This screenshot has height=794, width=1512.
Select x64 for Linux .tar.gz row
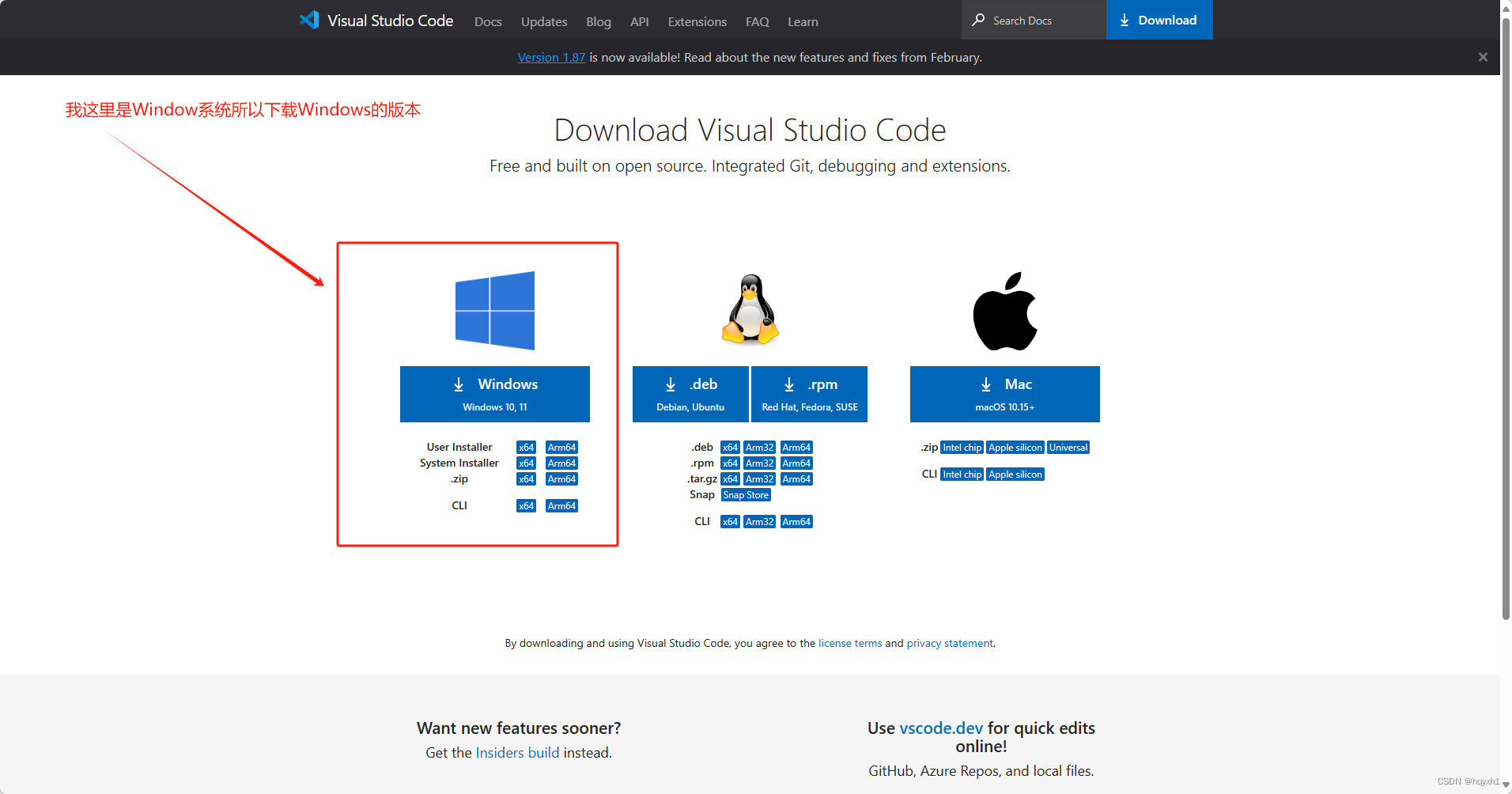pyautogui.click(x=731, y=479)
